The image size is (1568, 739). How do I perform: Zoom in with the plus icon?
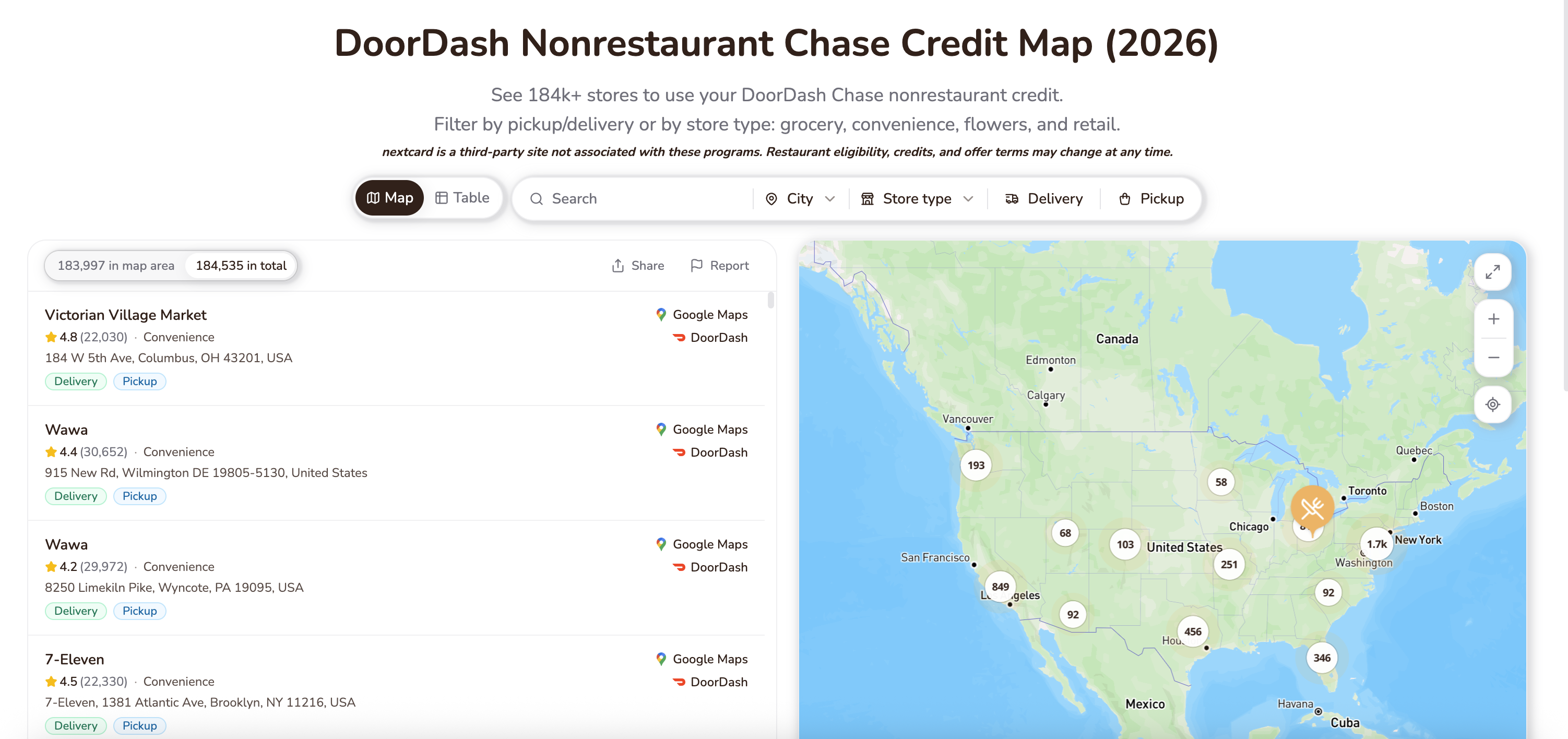1493,319
